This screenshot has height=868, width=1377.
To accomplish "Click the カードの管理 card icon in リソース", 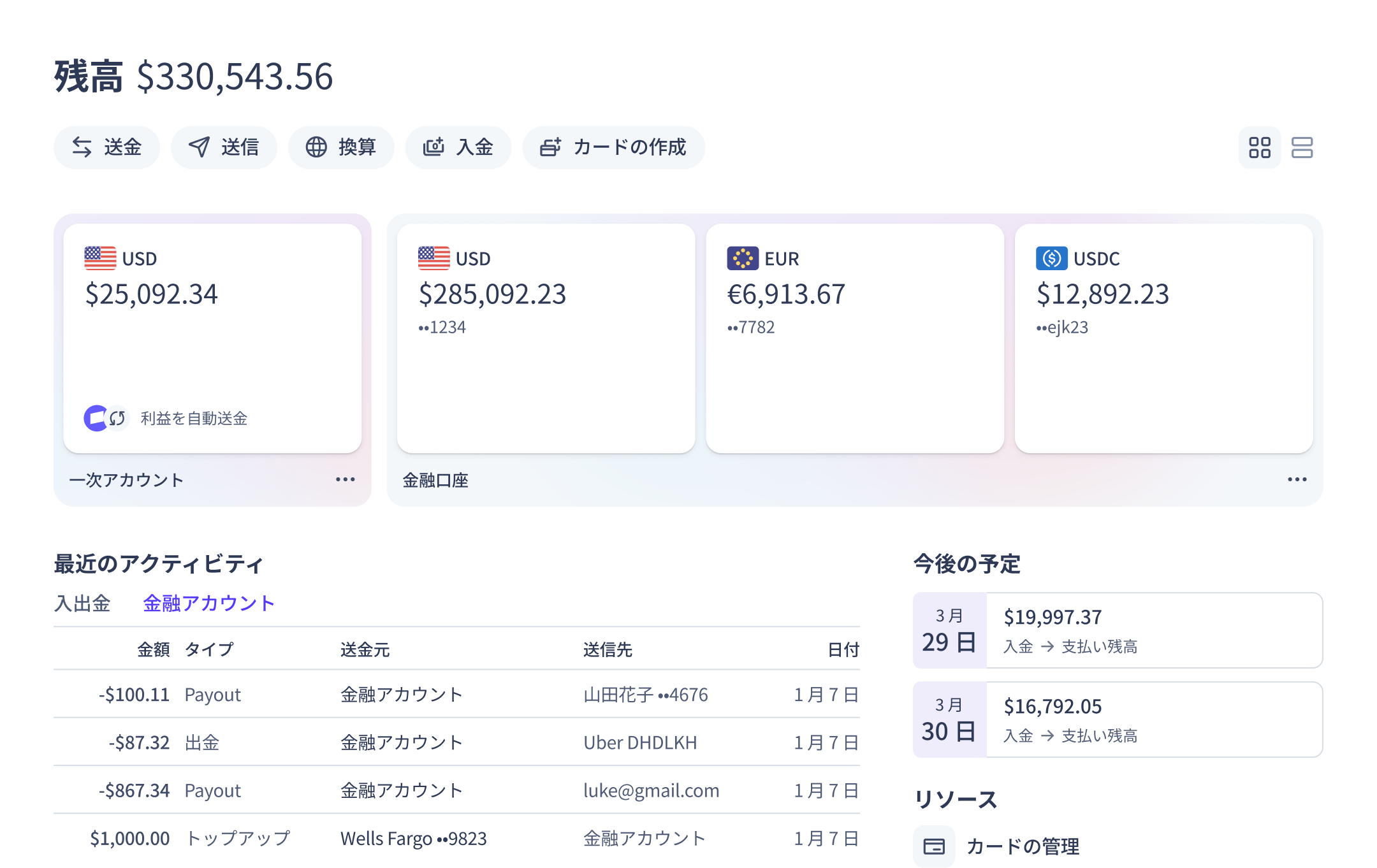I will [x=933, y=847].
